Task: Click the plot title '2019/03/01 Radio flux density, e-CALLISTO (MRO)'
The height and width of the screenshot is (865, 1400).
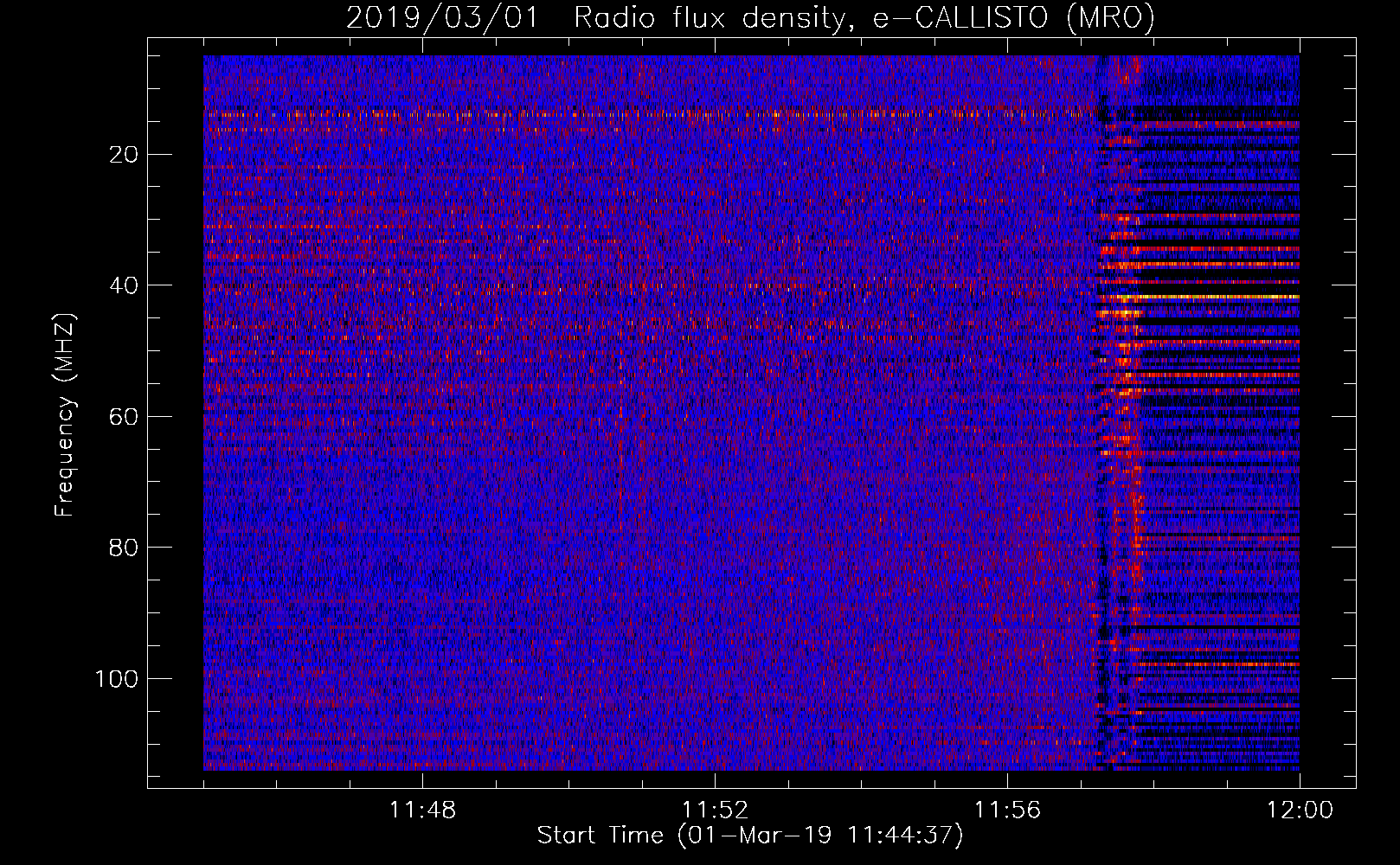Action: (x=750, y=17)
